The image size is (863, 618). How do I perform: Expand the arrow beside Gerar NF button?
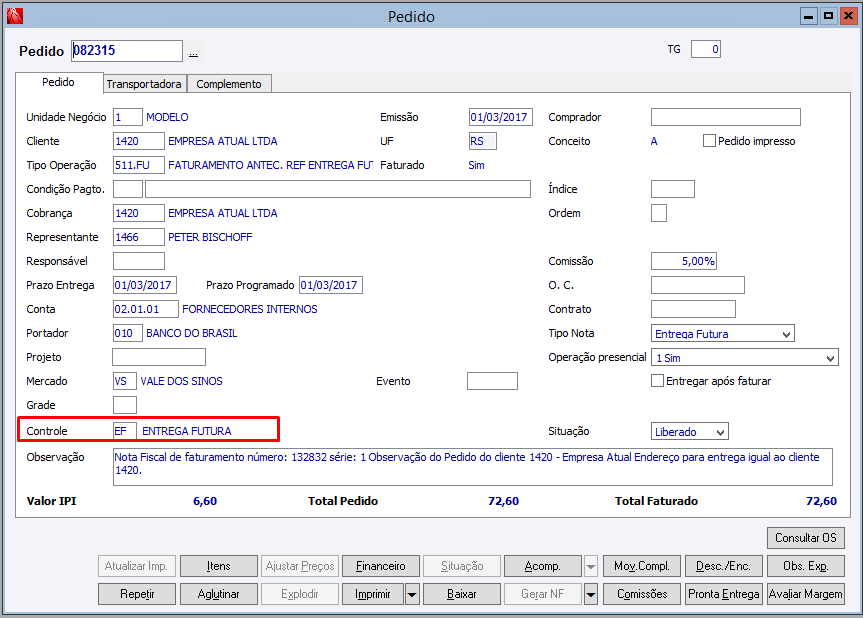coord(591,594)
